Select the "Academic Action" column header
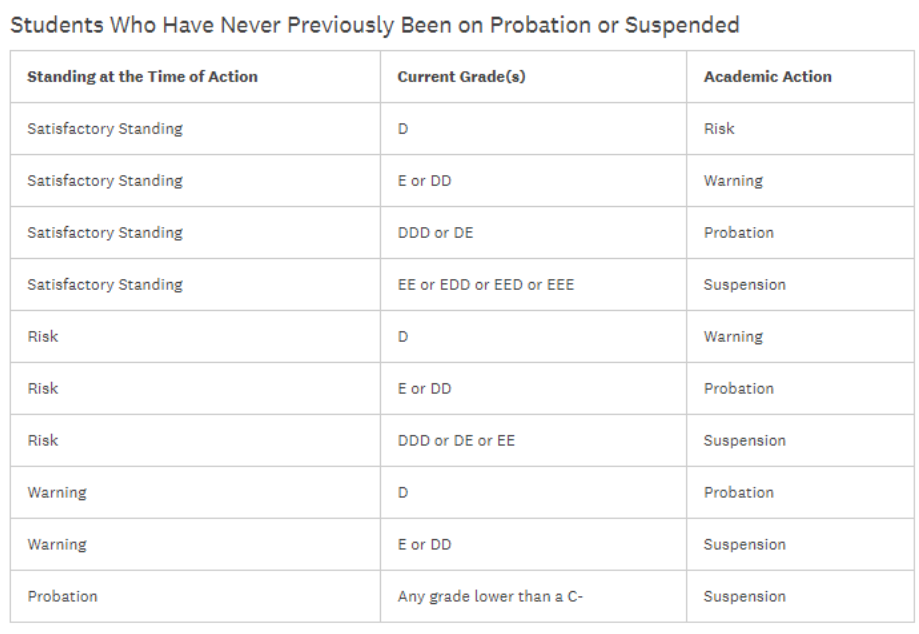 (767, 77)
